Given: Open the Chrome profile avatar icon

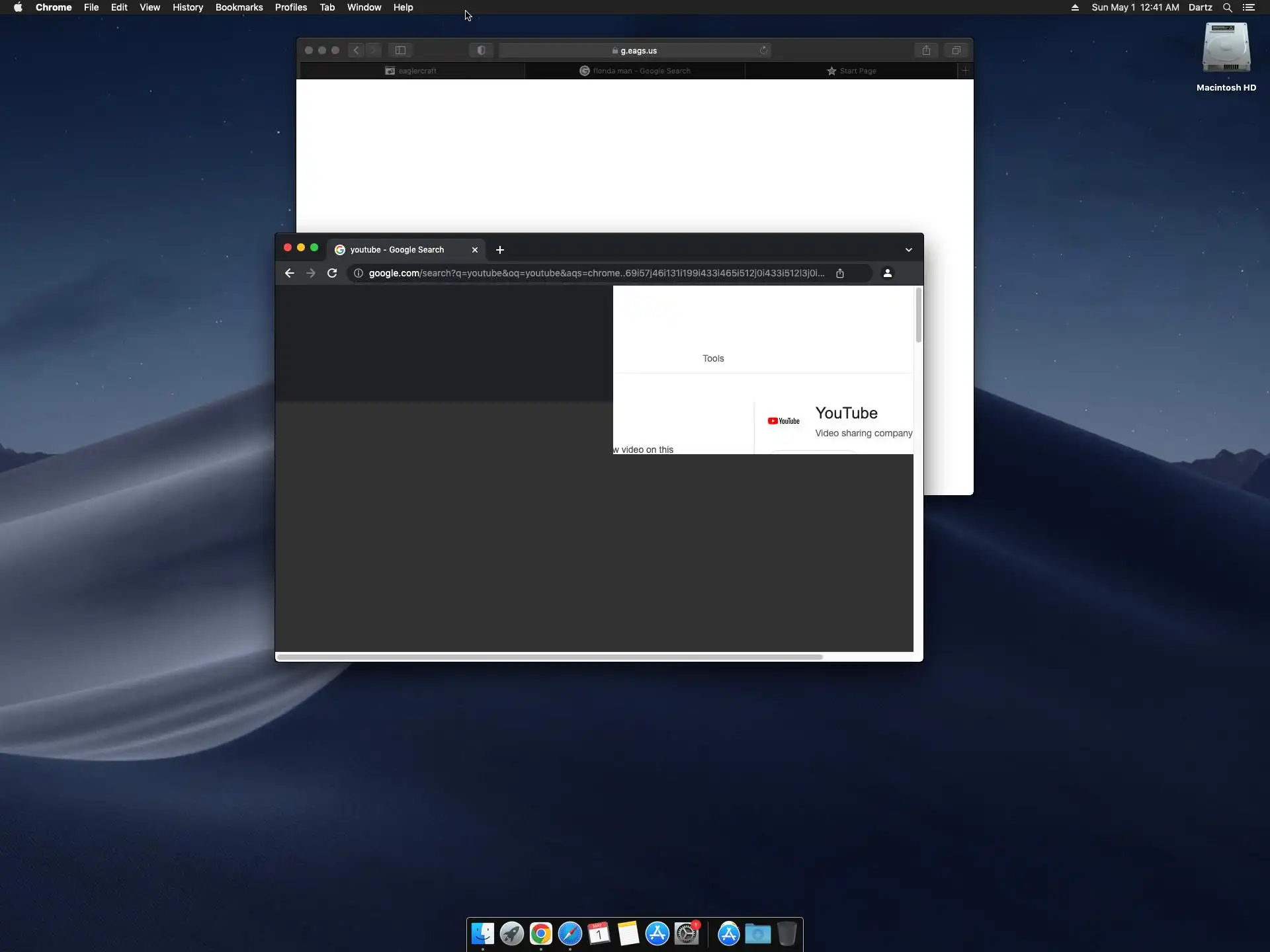Looking at the screenshot, I should pos(888,273).
